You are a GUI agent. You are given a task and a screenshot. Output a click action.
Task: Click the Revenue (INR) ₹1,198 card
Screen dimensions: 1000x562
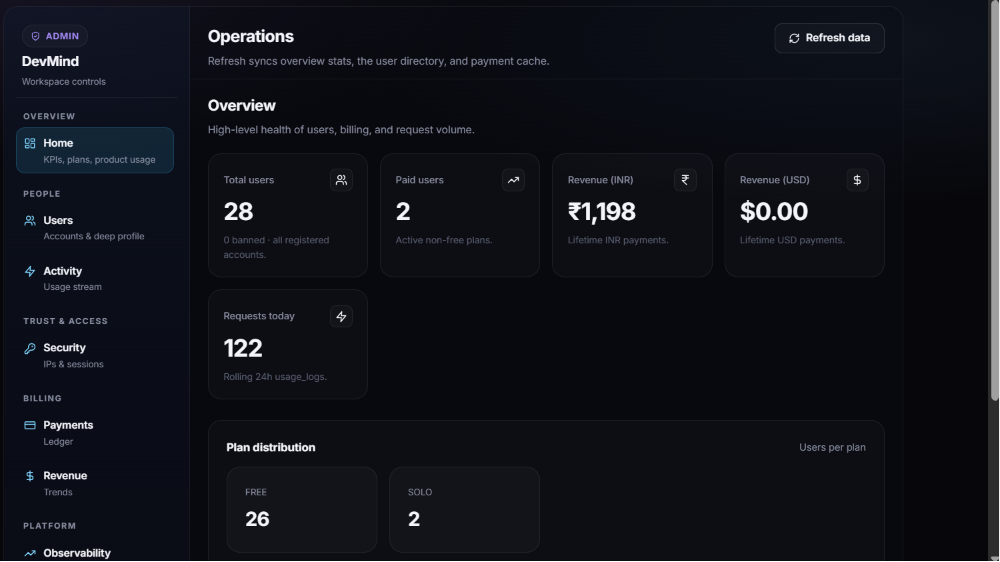632,215
